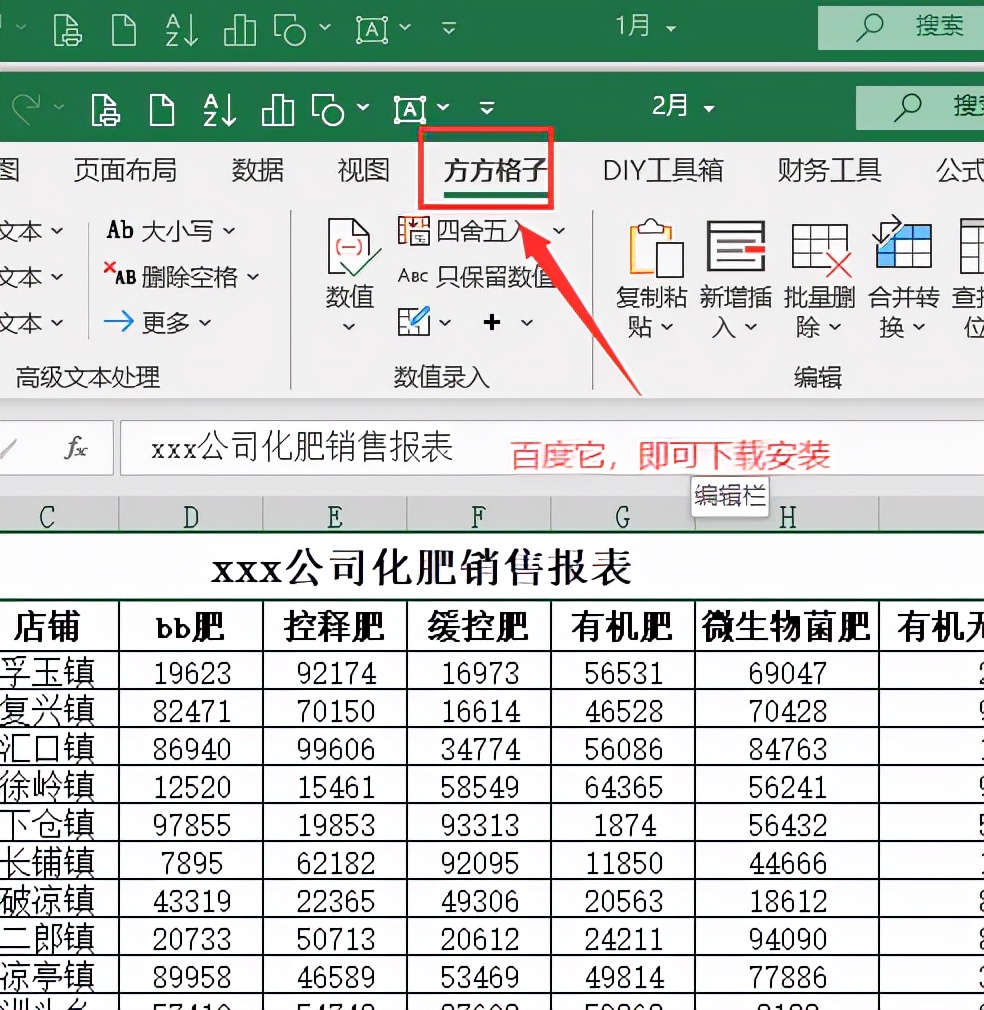This screenshot has height=1010, width=984.
Task: Open text box dropdown arrow in 1月 window
Action: pos(405,27)
